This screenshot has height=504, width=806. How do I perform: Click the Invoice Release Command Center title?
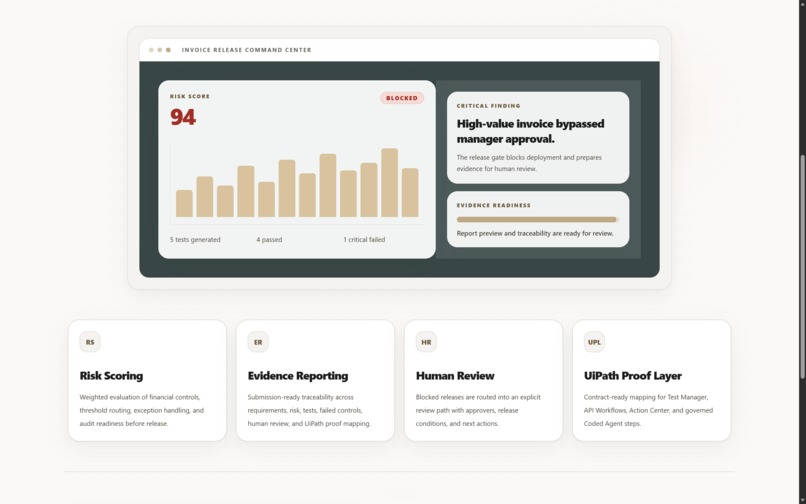point(246,50)
